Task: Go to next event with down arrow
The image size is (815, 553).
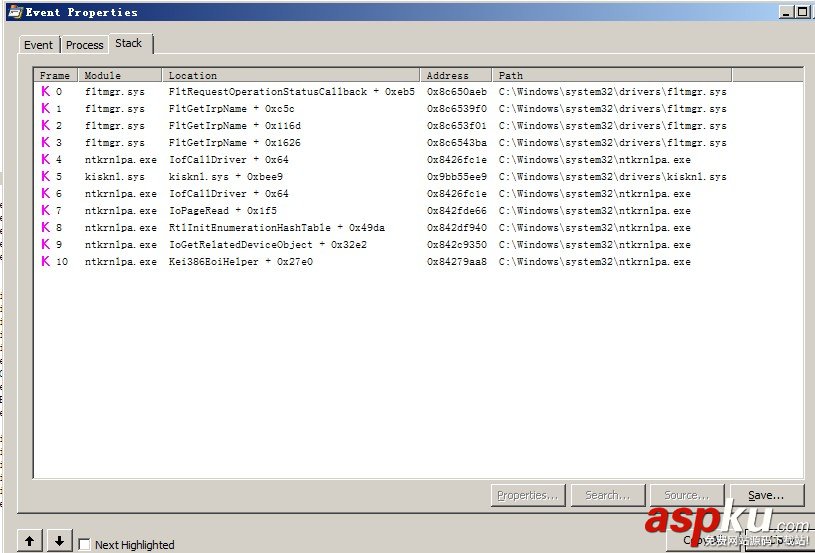Action: 59,541
